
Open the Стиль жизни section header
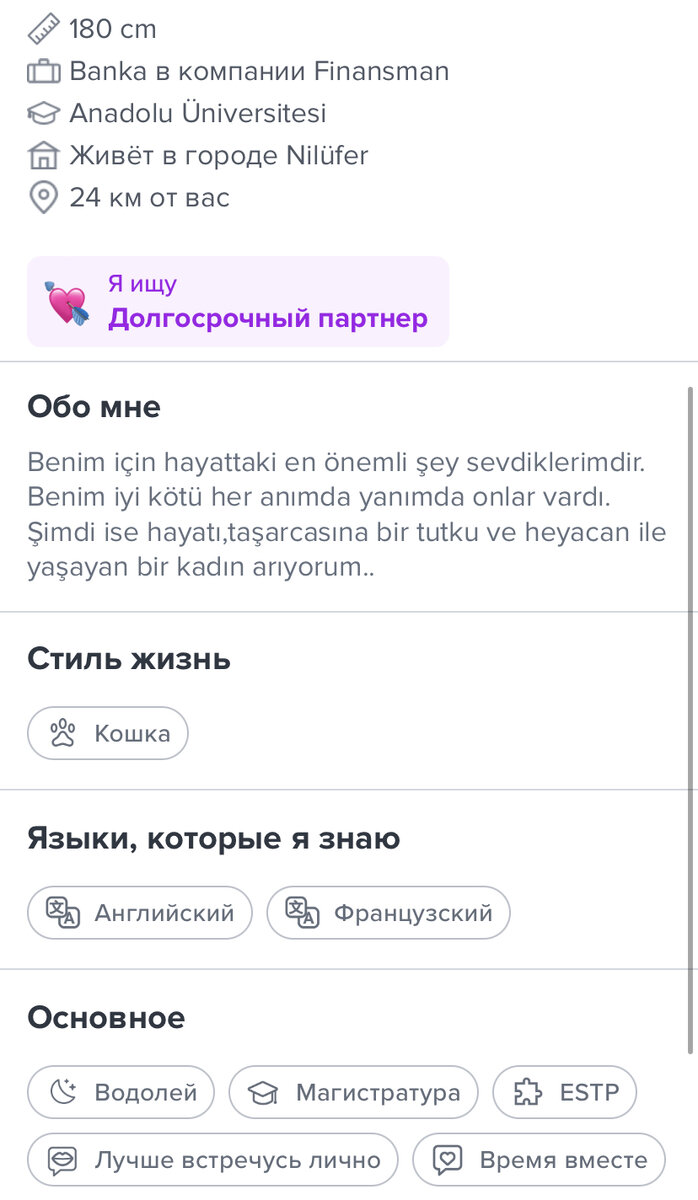[129, 659]
